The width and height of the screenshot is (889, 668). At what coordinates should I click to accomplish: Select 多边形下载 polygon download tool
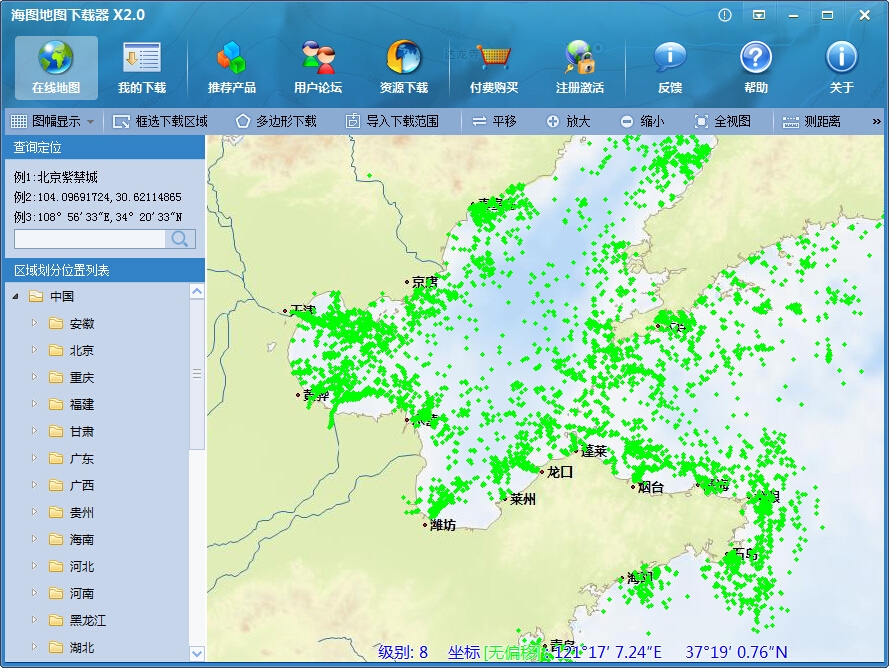pyautogui.click(x=276, y=121)
